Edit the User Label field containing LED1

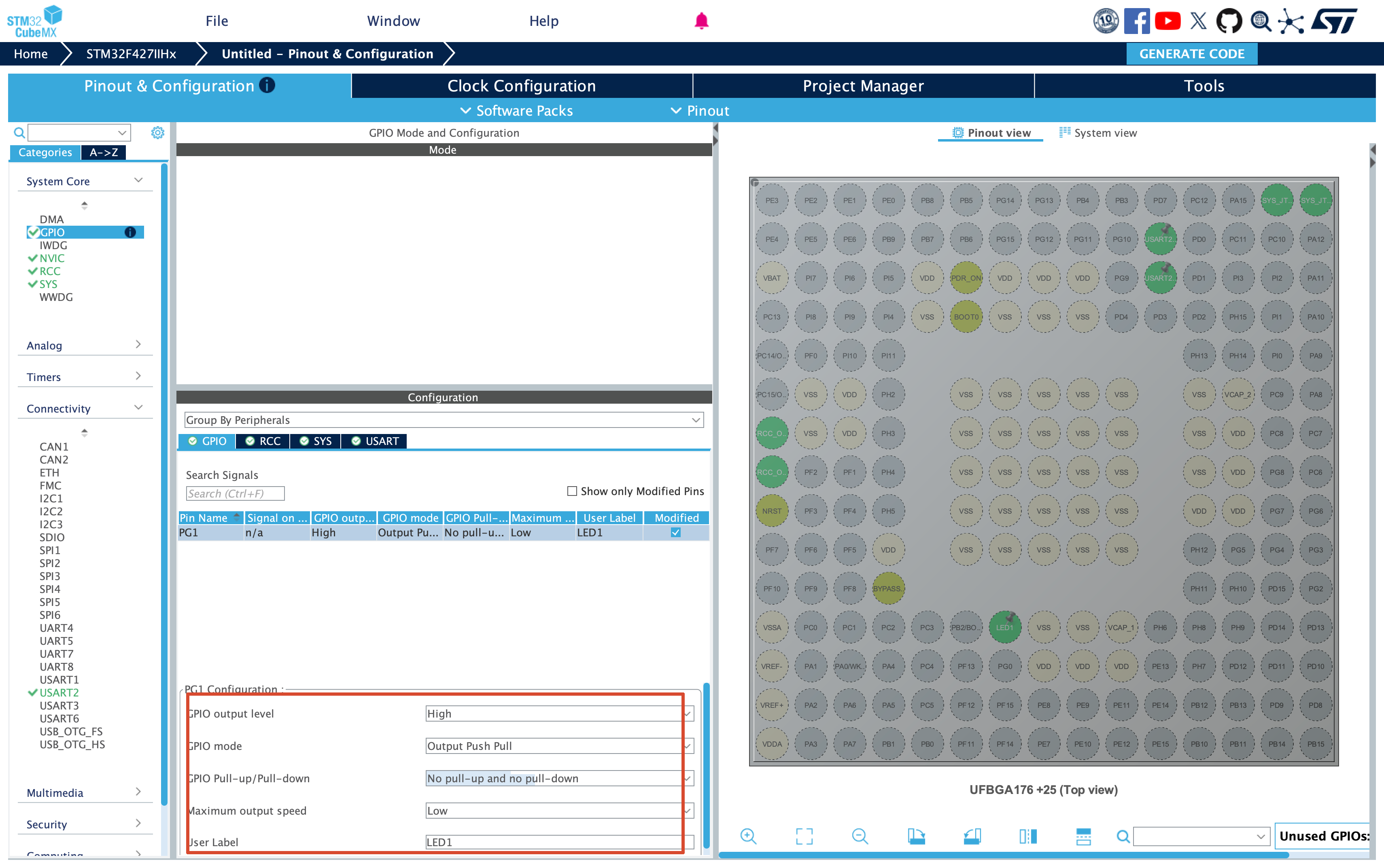559,842
